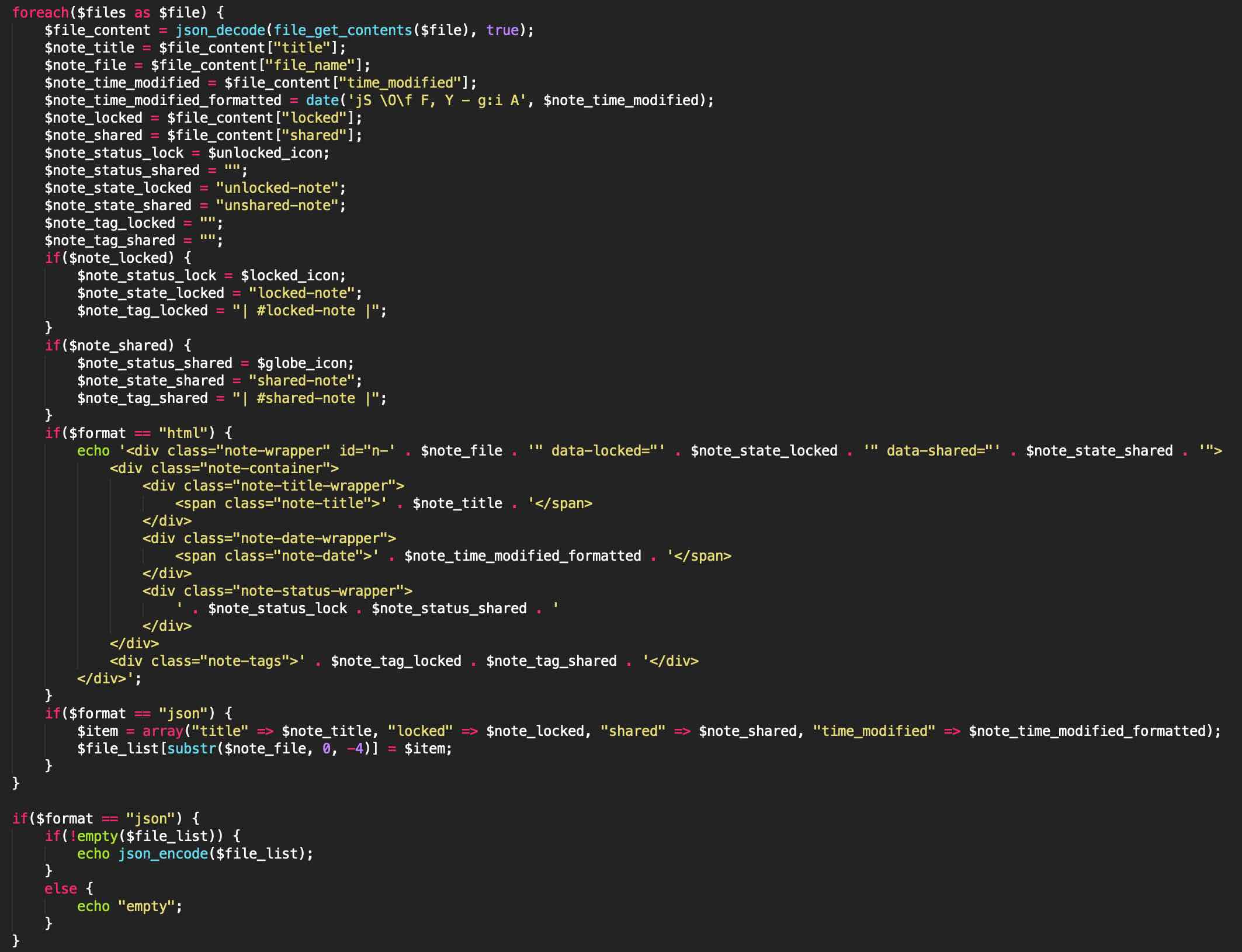Click the date function call
Screen dimensions: 1242x952
coord(322,100)
